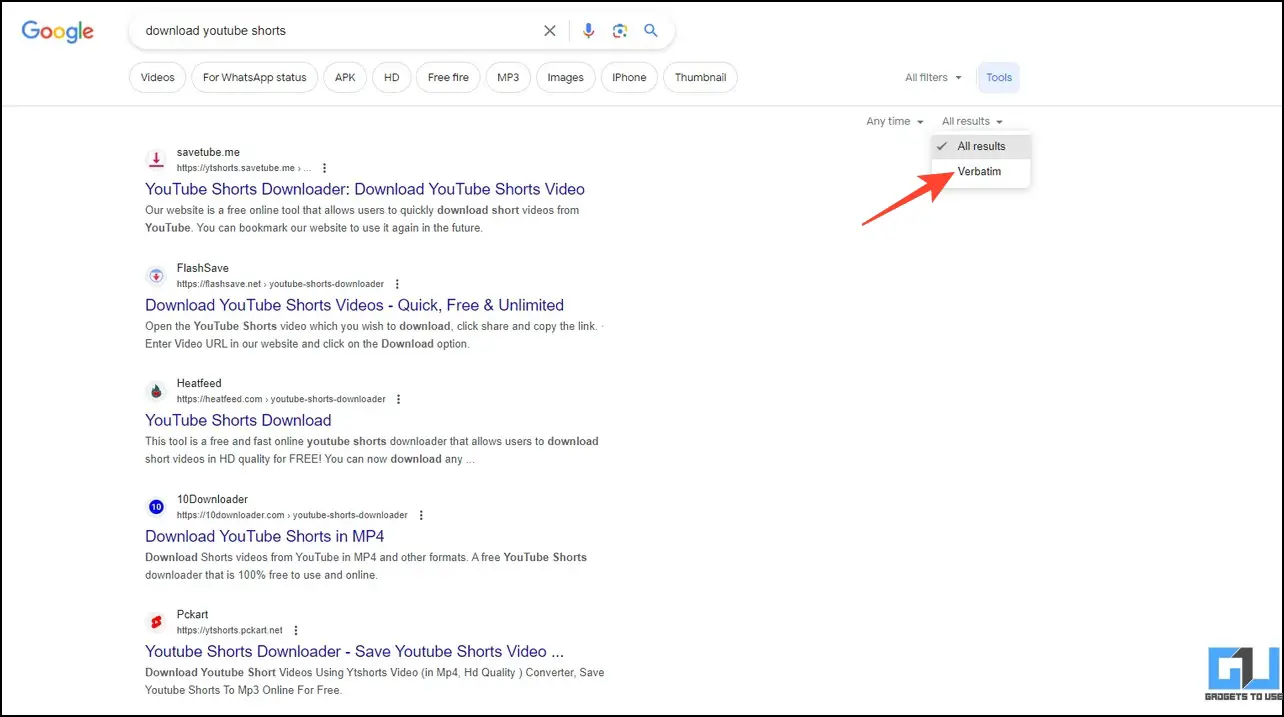Click the Heatfeed site name

coord(199,383)
